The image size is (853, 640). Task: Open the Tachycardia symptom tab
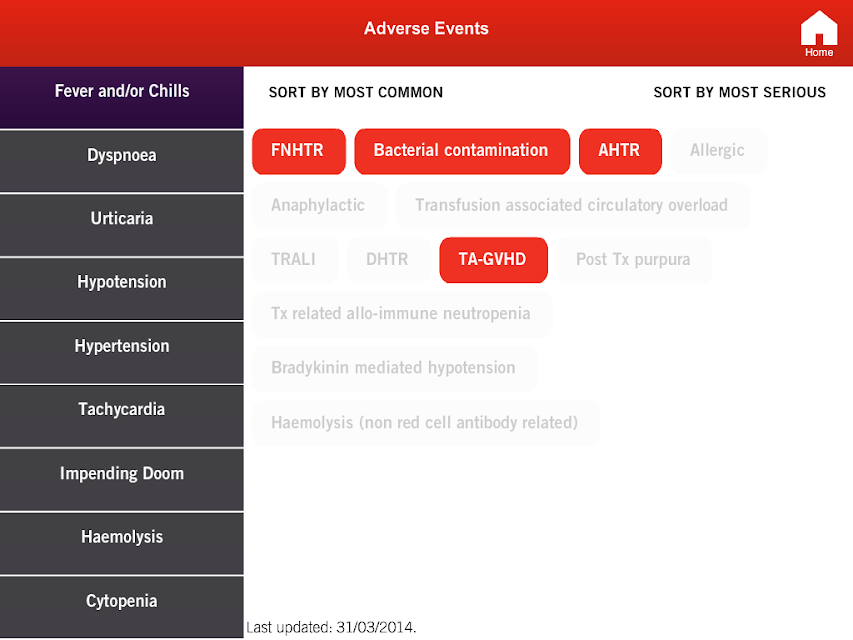pyautogui.click(x=122, y=416)
